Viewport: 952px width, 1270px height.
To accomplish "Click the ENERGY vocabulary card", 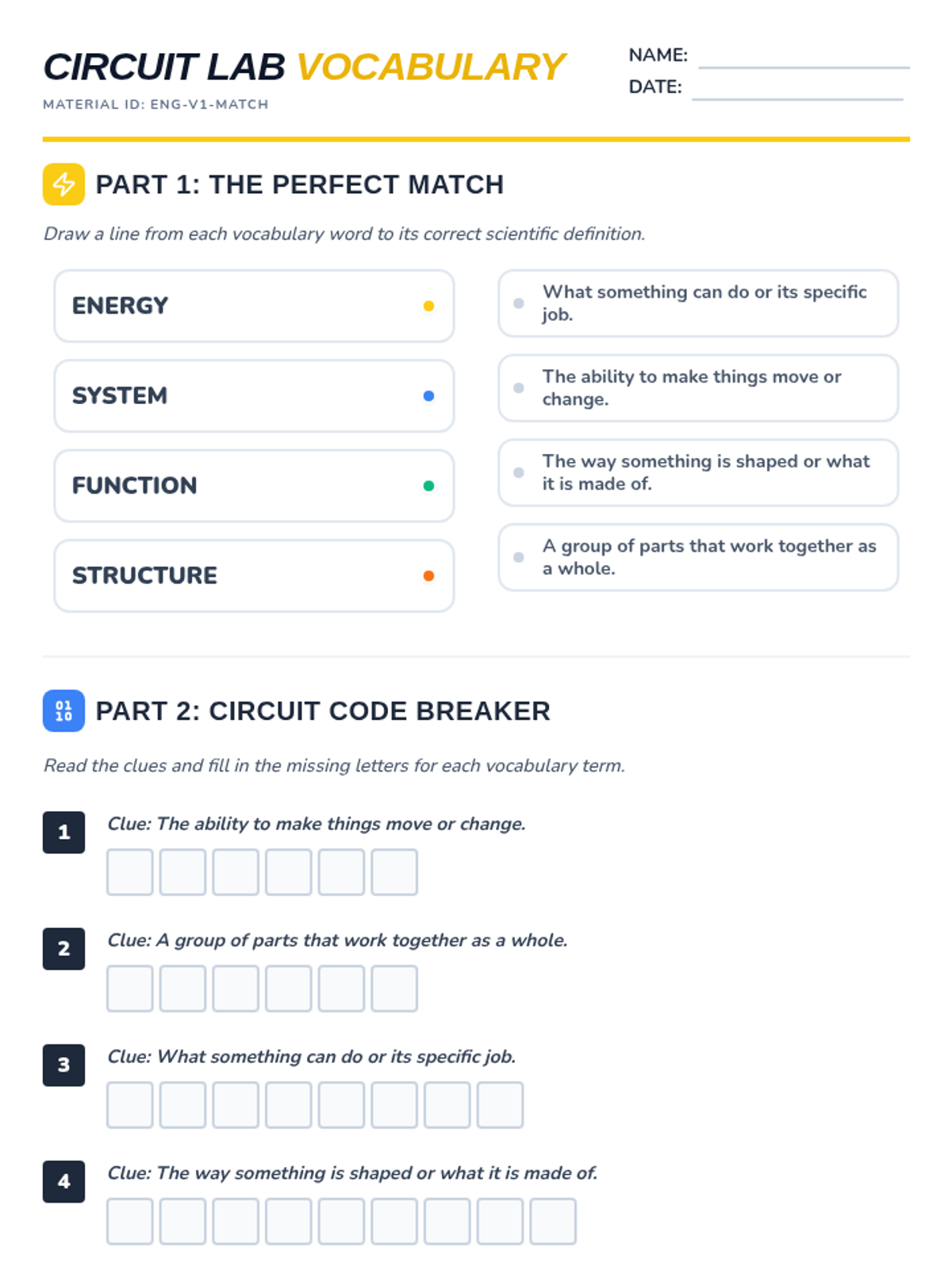I will pos(254,306).
